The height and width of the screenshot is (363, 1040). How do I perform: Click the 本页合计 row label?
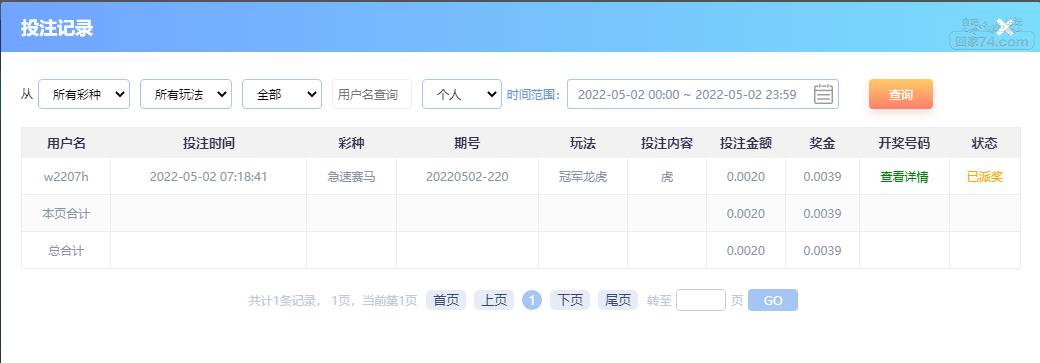pos(66,214)
